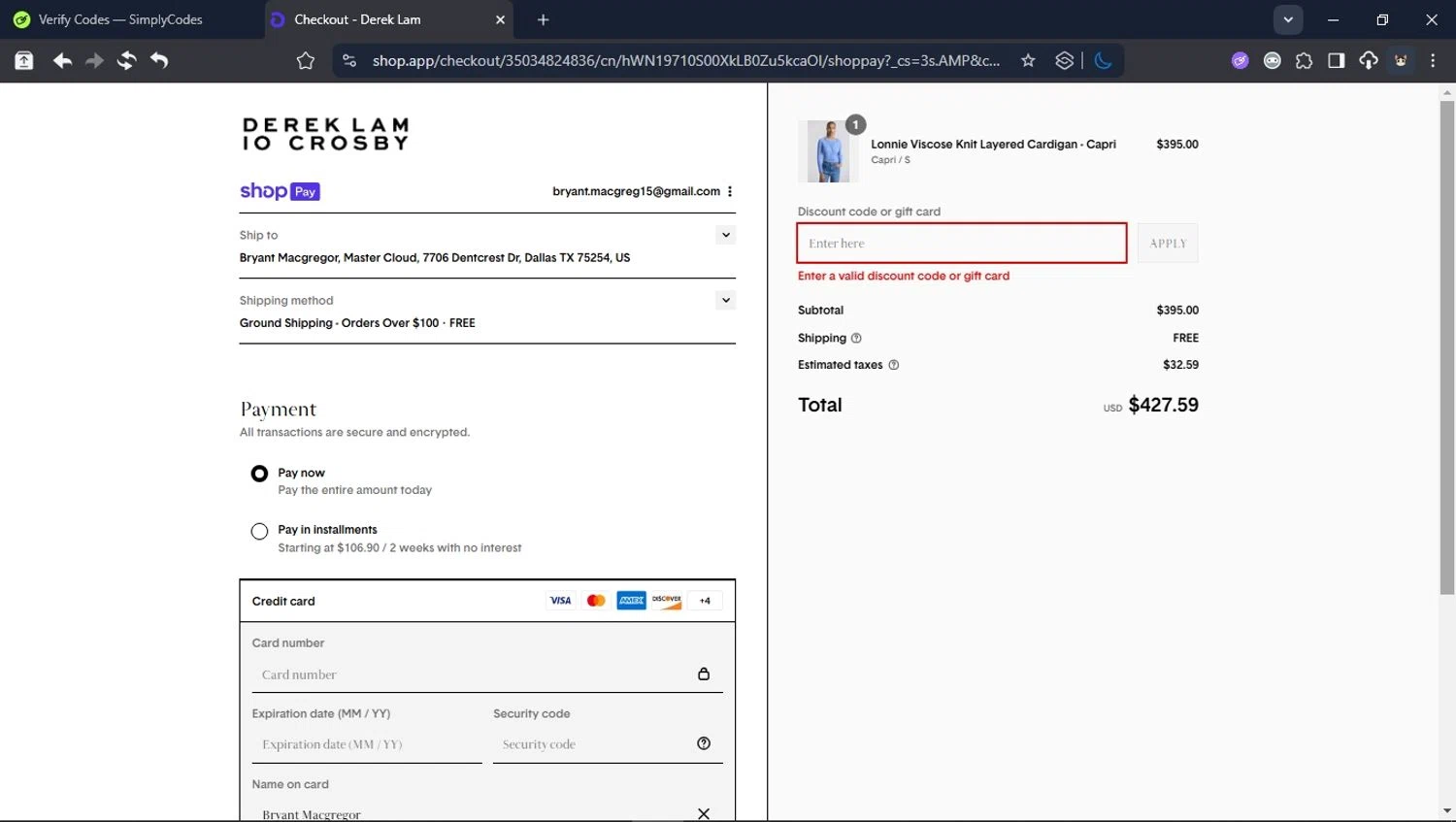Click the email bryant.macgreg15@gmail.com
The width and height of the screenshot is (1456, 822).
636,191
